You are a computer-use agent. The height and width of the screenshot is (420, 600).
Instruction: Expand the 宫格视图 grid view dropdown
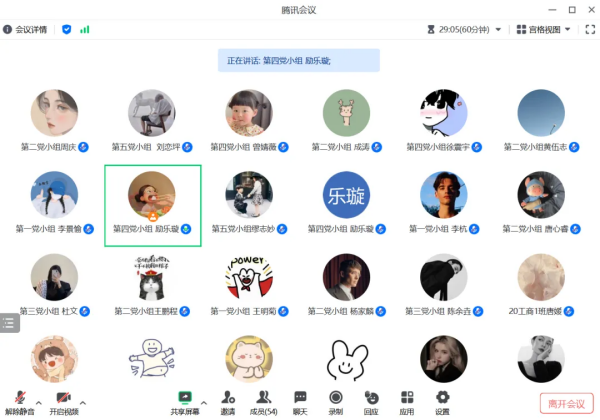tap(567, 29)
